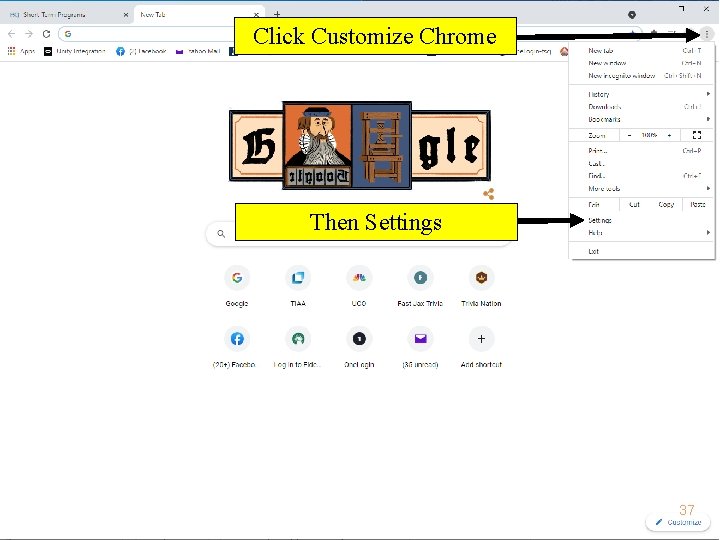This screenshot has height=540, width=720.
Task: Decrease zoom with the minus button
Action: click(x=630, y=135)
